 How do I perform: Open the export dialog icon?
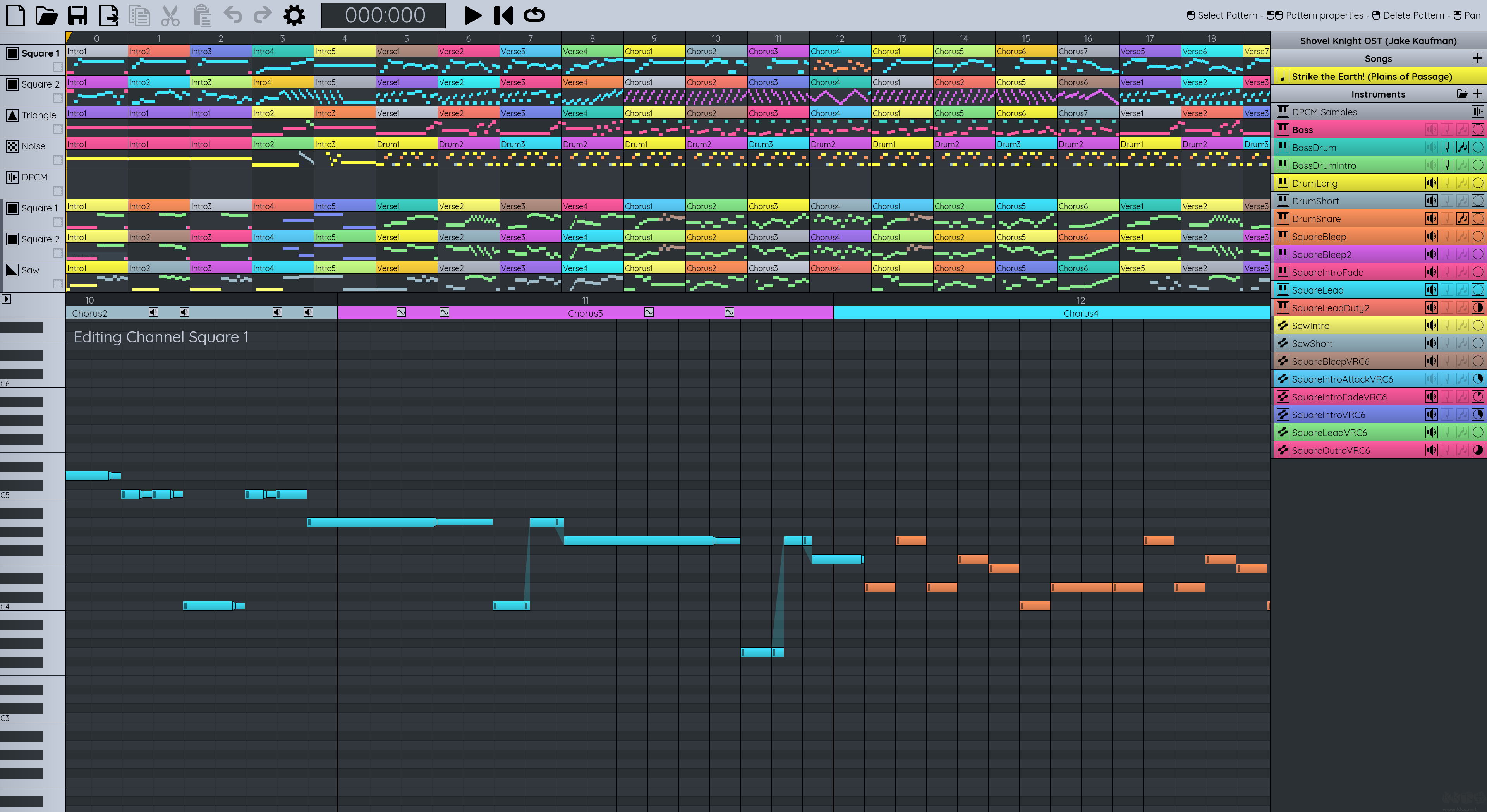pyautogui.click(x=108, y=15)
